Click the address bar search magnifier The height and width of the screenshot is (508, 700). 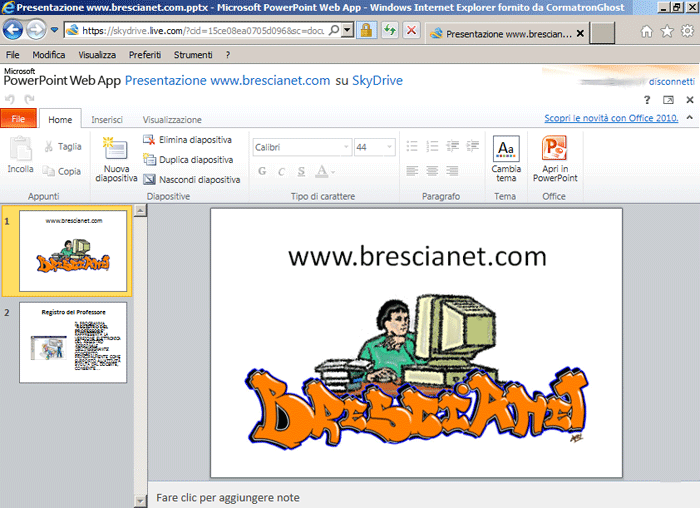pos(334,30)
